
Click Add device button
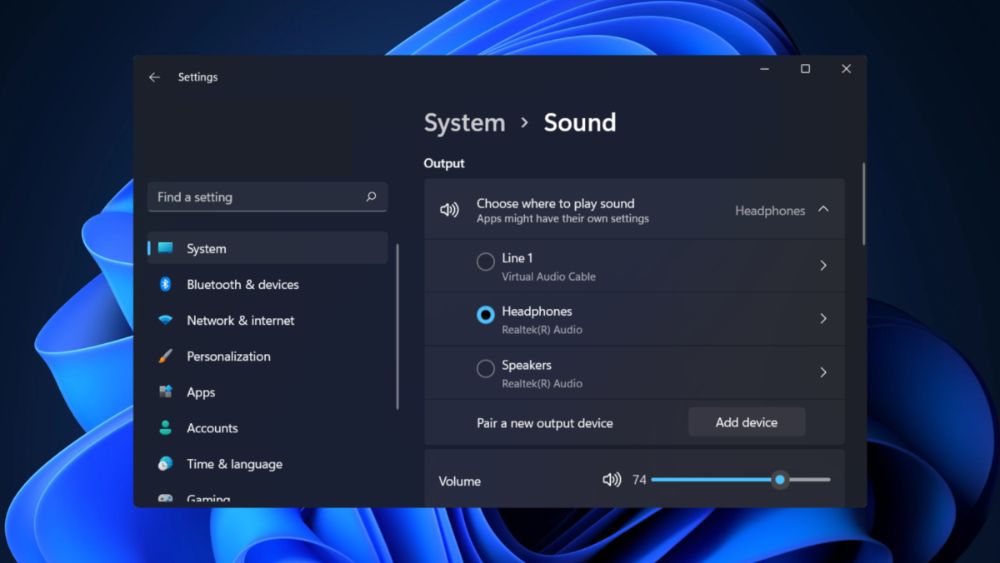(x=747, y=422)
